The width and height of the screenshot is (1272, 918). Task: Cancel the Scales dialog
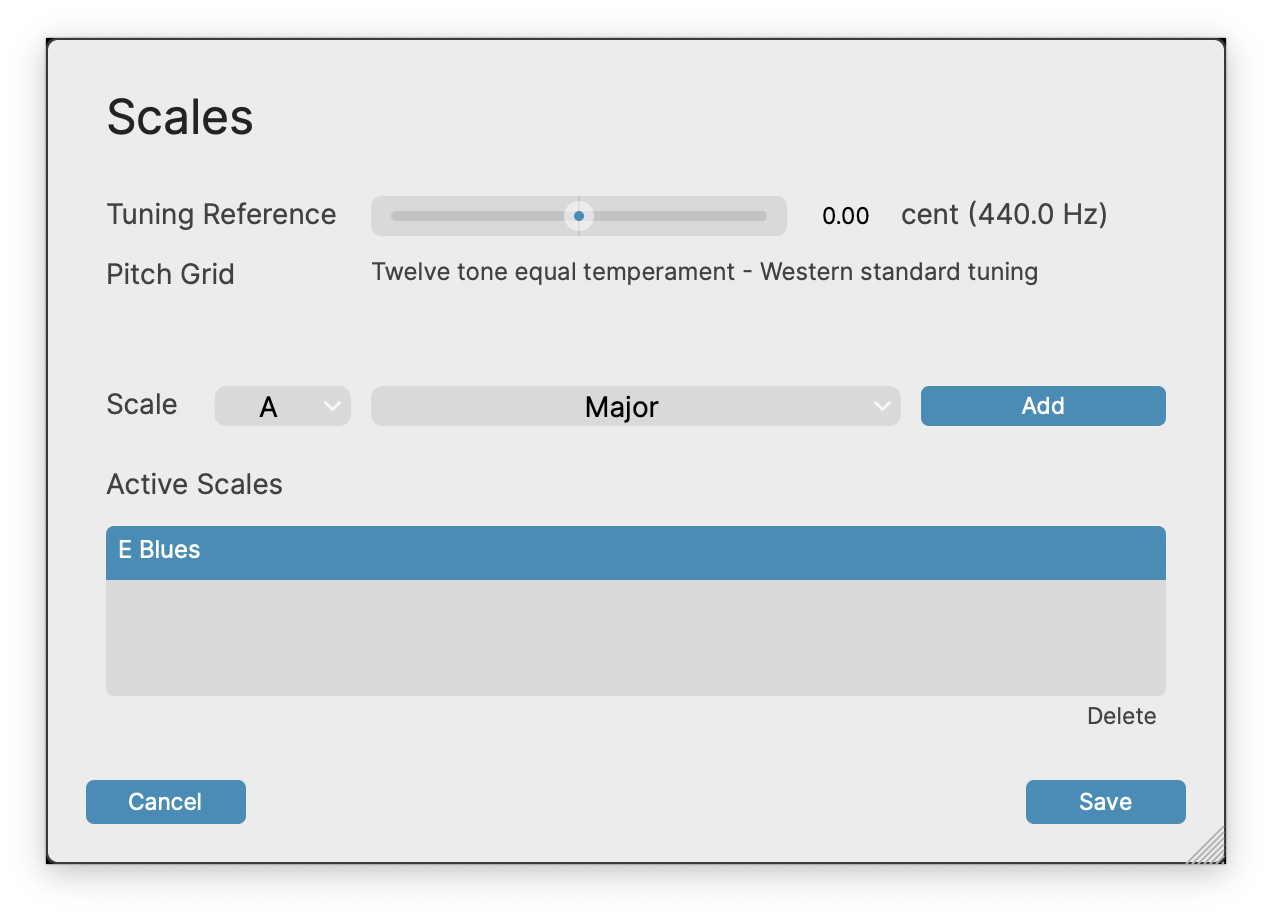(x=166, y=802)
